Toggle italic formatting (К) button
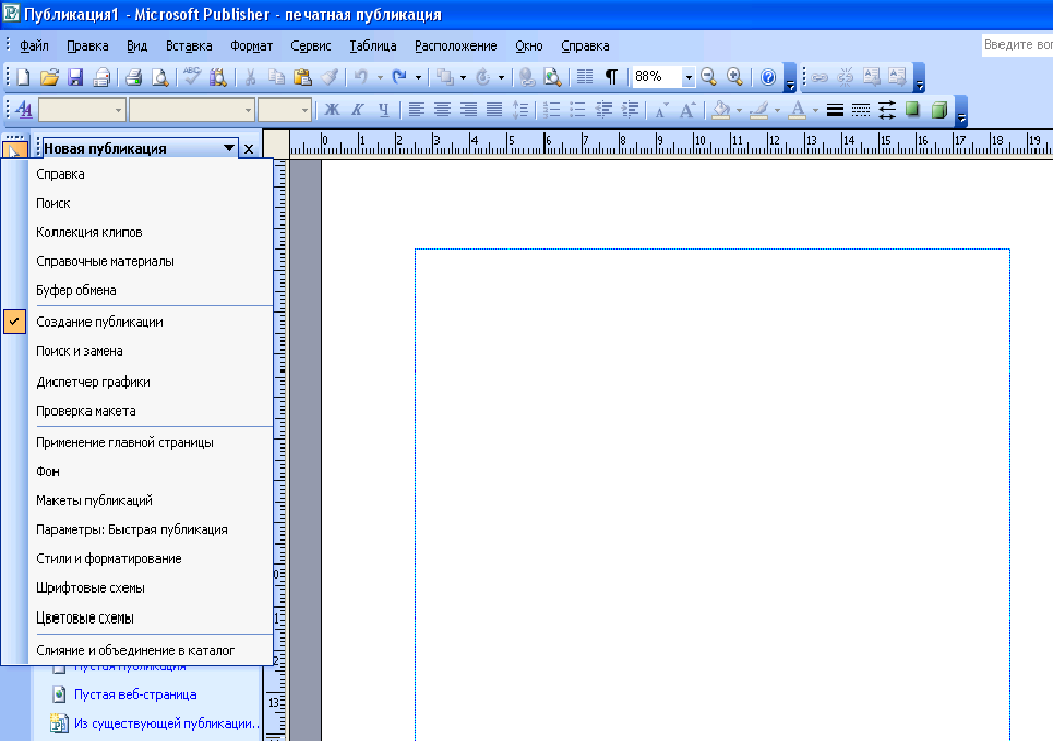 pos(357,110)
